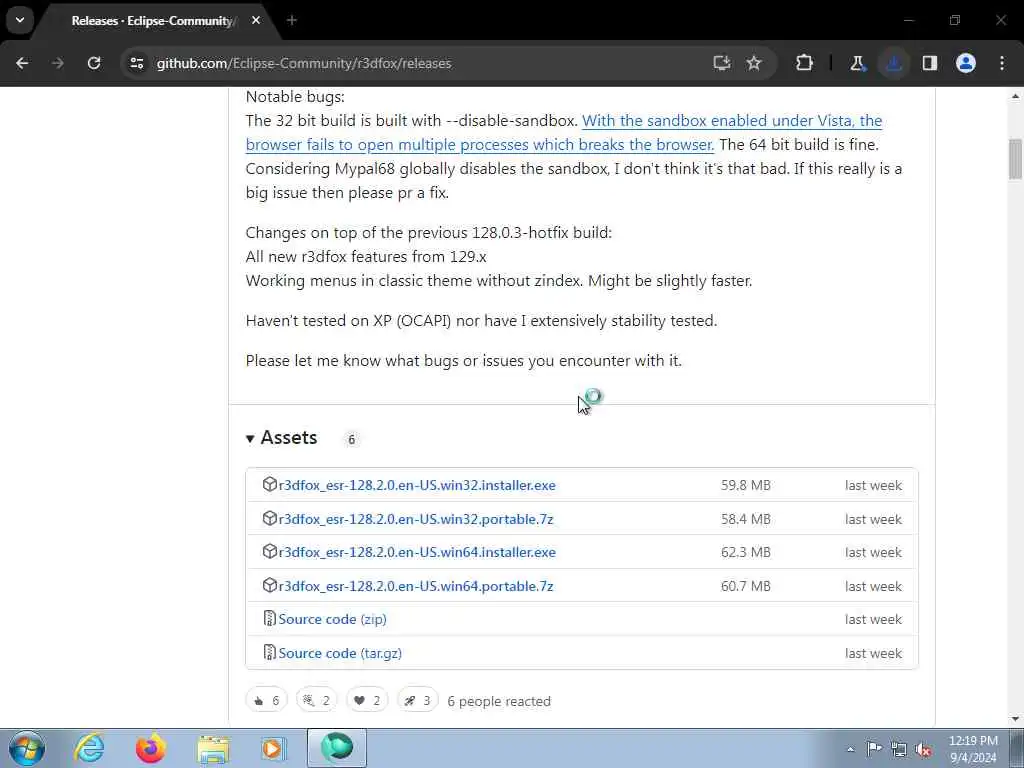This screenshot has width=1024, height=768.
Task: Open the network status tray icon
Action: (899, 750)
